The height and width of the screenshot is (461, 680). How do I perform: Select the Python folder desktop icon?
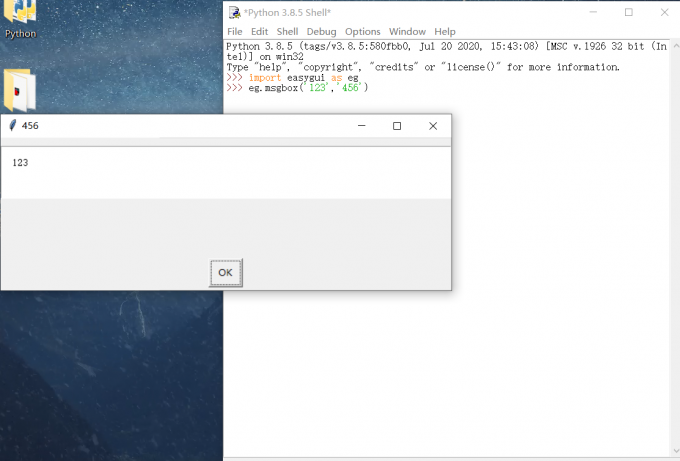pyautogui.click(x=20, y=20)
